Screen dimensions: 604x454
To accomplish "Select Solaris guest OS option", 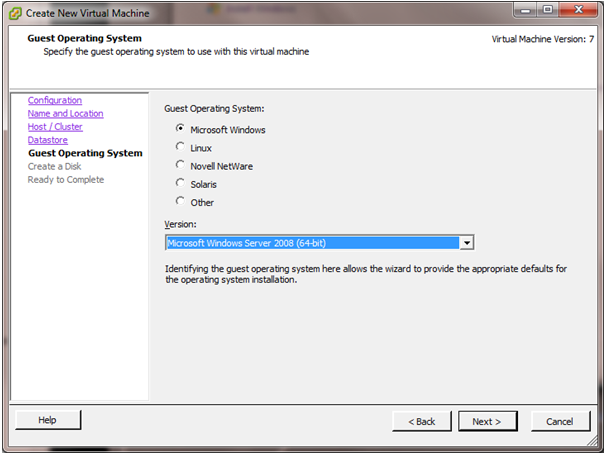I will 180,183.
